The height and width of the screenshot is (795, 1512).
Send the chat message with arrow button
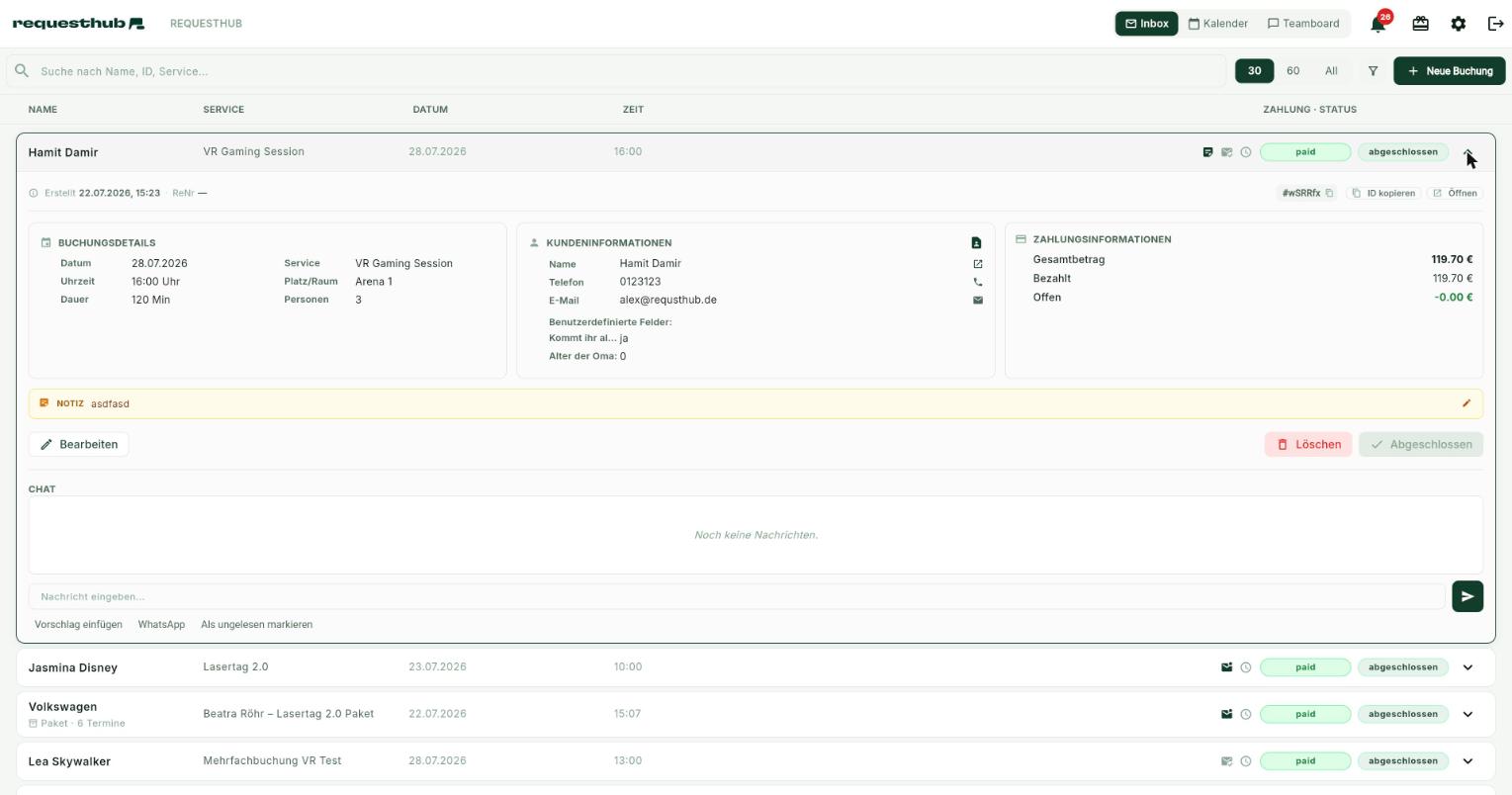1468,596
